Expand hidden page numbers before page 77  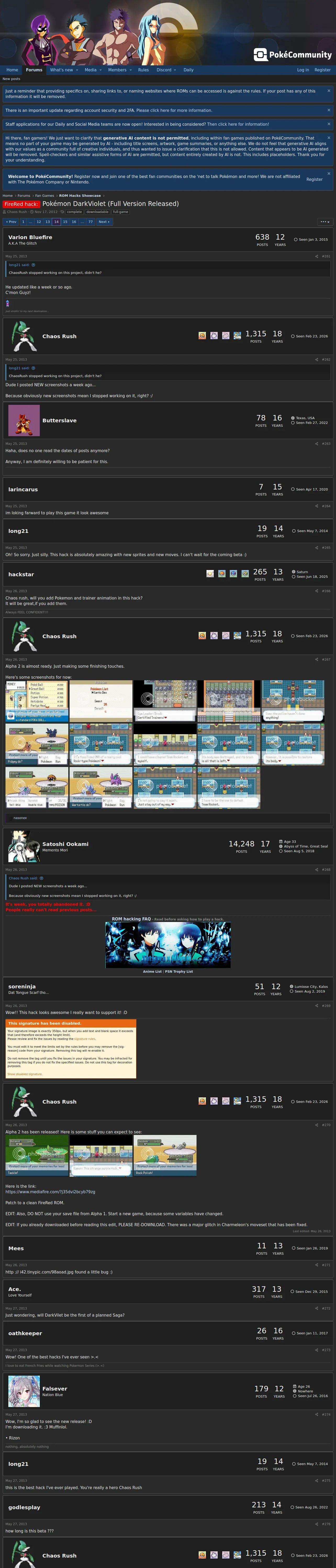click(82, 222)
